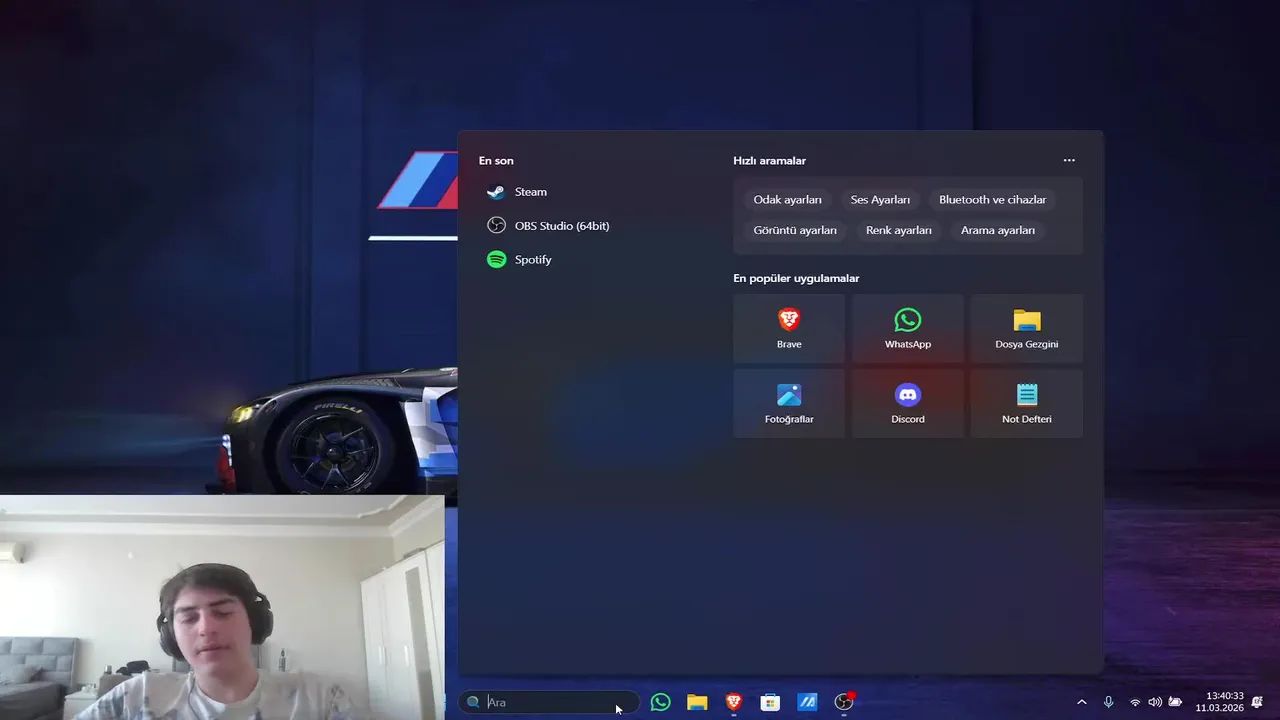Show hidden tray icons chevron

[1081, 702]
